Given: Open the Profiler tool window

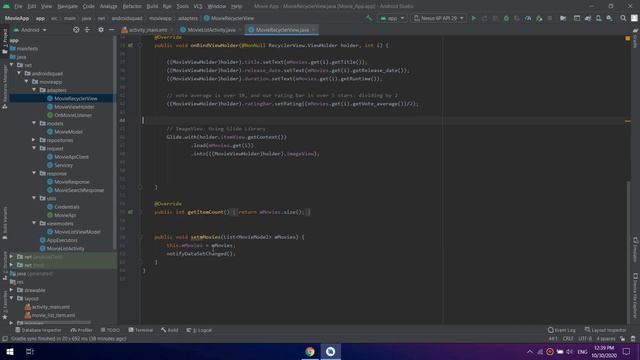Looking at the screenshot, I should coord(82,330).
